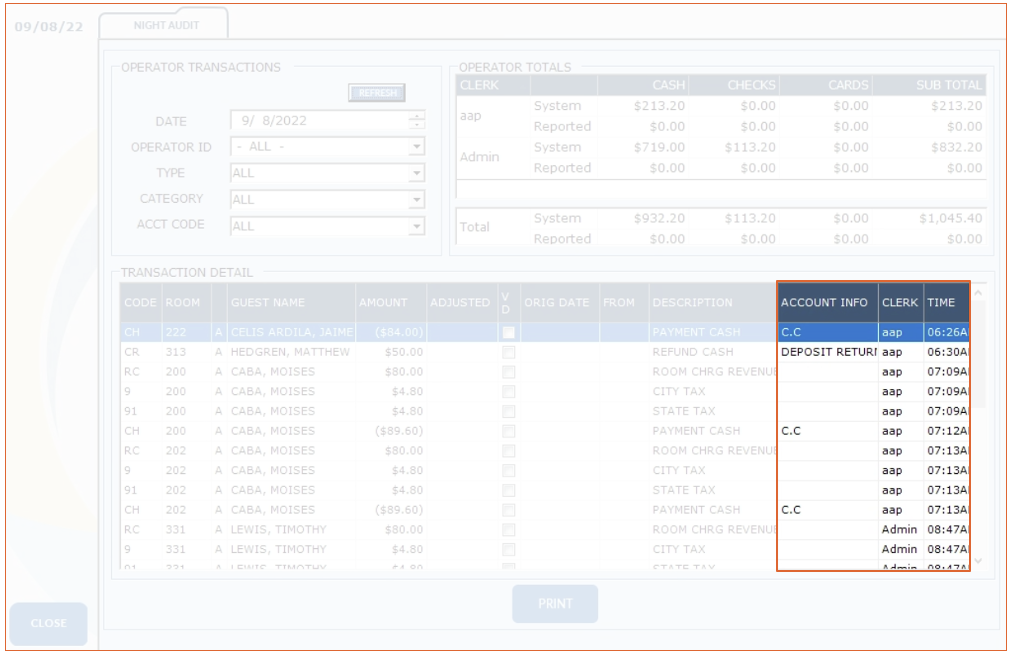1010x654 pixels.
Task: Click the PRINT button
Action: click(x=555, y=604)
